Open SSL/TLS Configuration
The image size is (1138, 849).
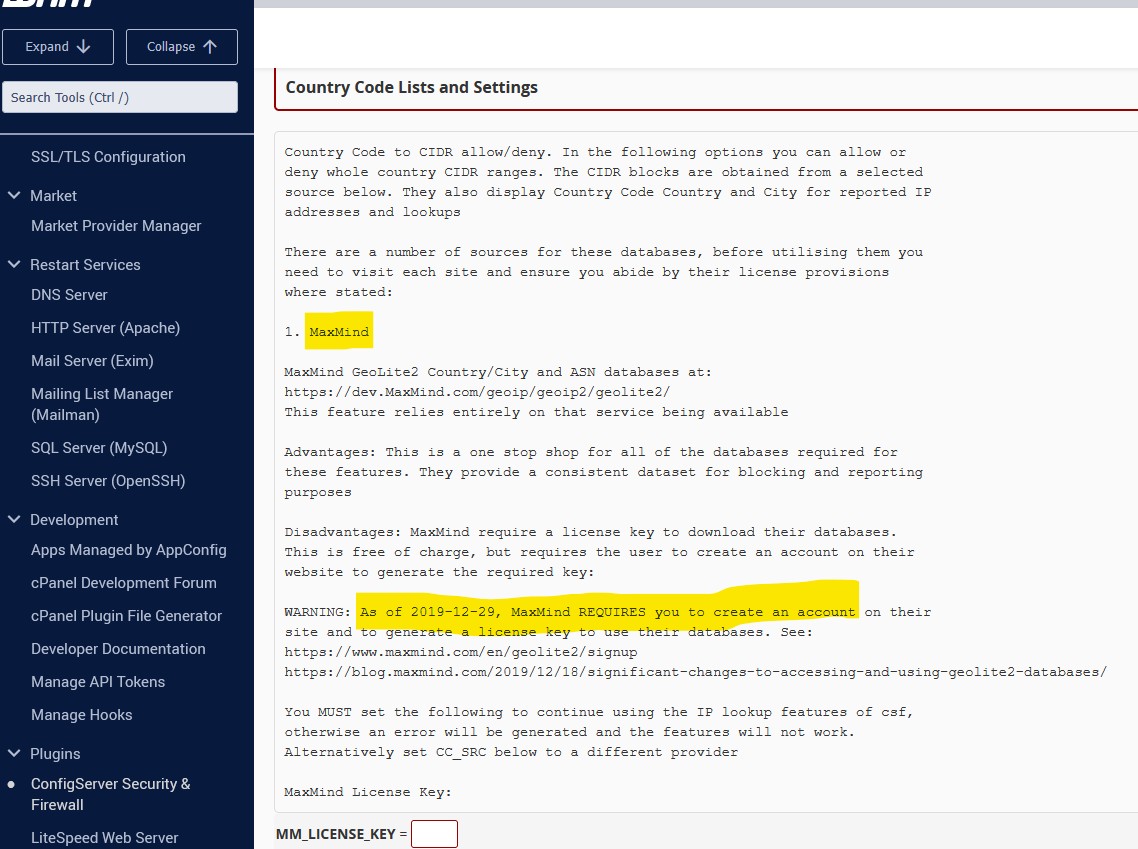(108, 157)
